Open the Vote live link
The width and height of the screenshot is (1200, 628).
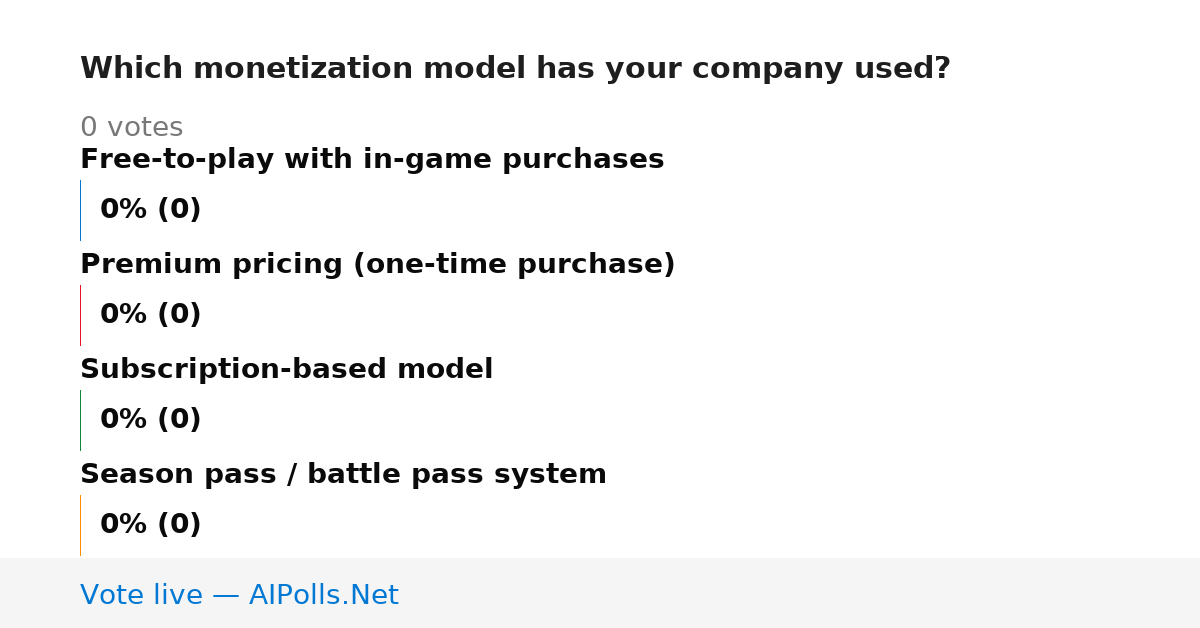[239, 595]
